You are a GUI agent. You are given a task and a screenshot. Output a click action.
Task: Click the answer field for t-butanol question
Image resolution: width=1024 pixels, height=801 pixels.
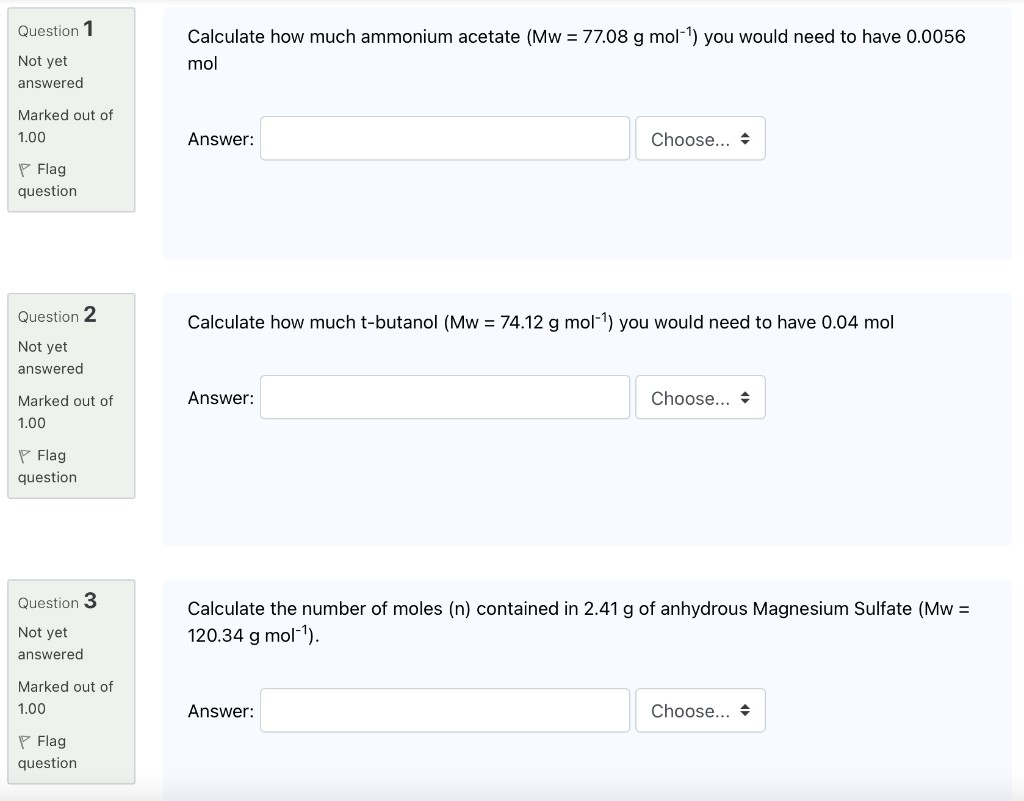[444, 397]
